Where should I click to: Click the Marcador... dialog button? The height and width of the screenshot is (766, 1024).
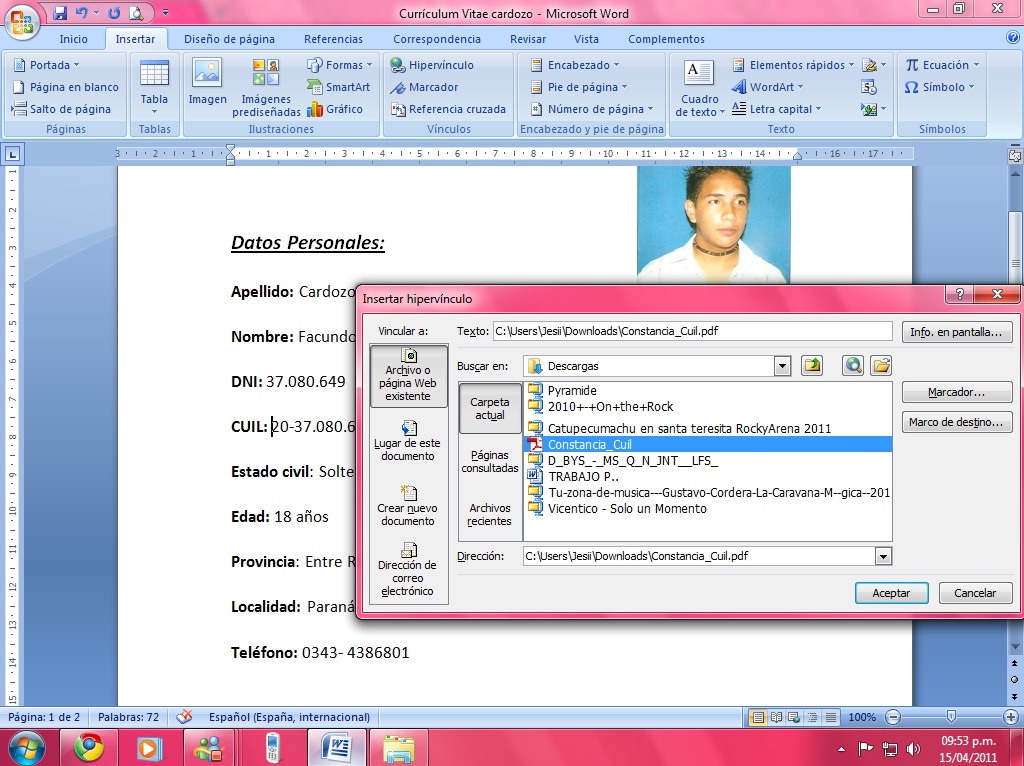click(x=956, y=392)
